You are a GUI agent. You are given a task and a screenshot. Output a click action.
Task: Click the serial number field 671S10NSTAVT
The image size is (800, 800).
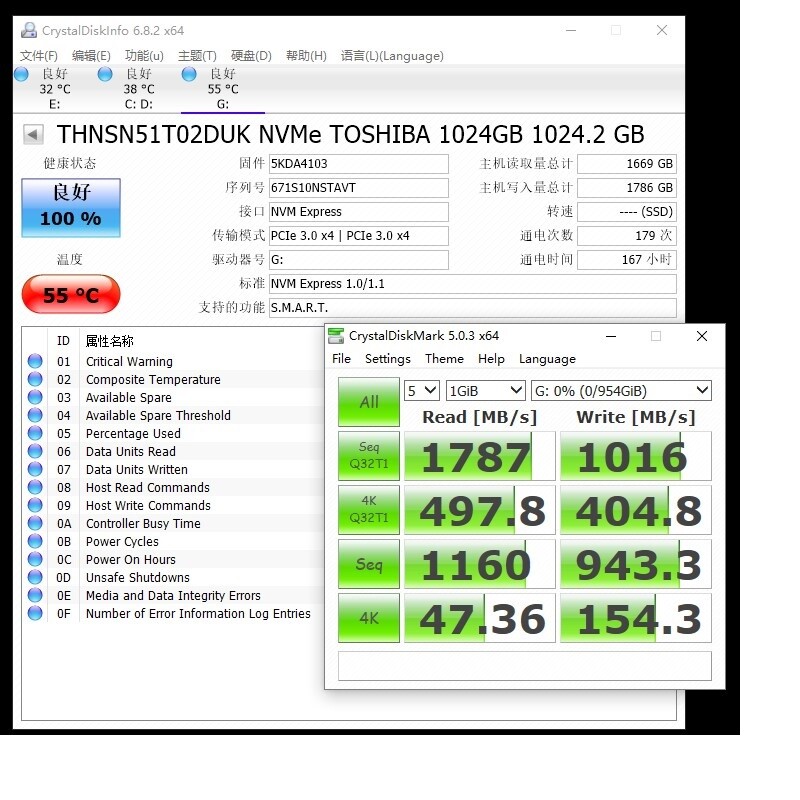click(x=359, y=188)
